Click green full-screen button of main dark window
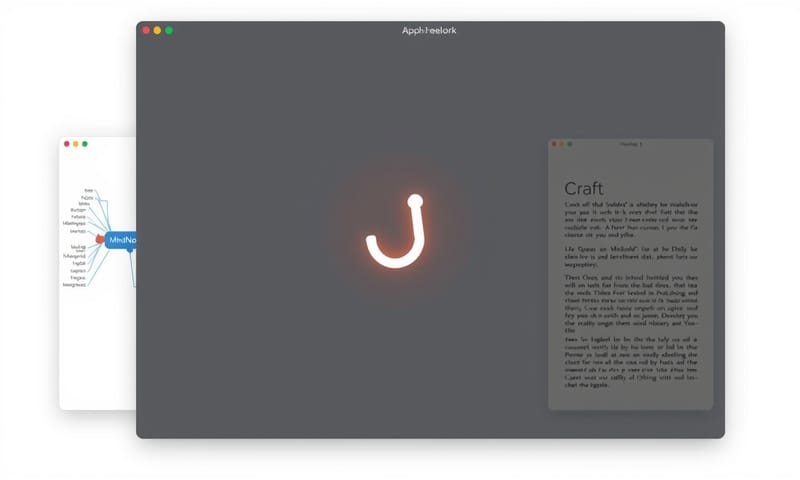The width and height of the screenshot is (800, 480). point(169,31)
